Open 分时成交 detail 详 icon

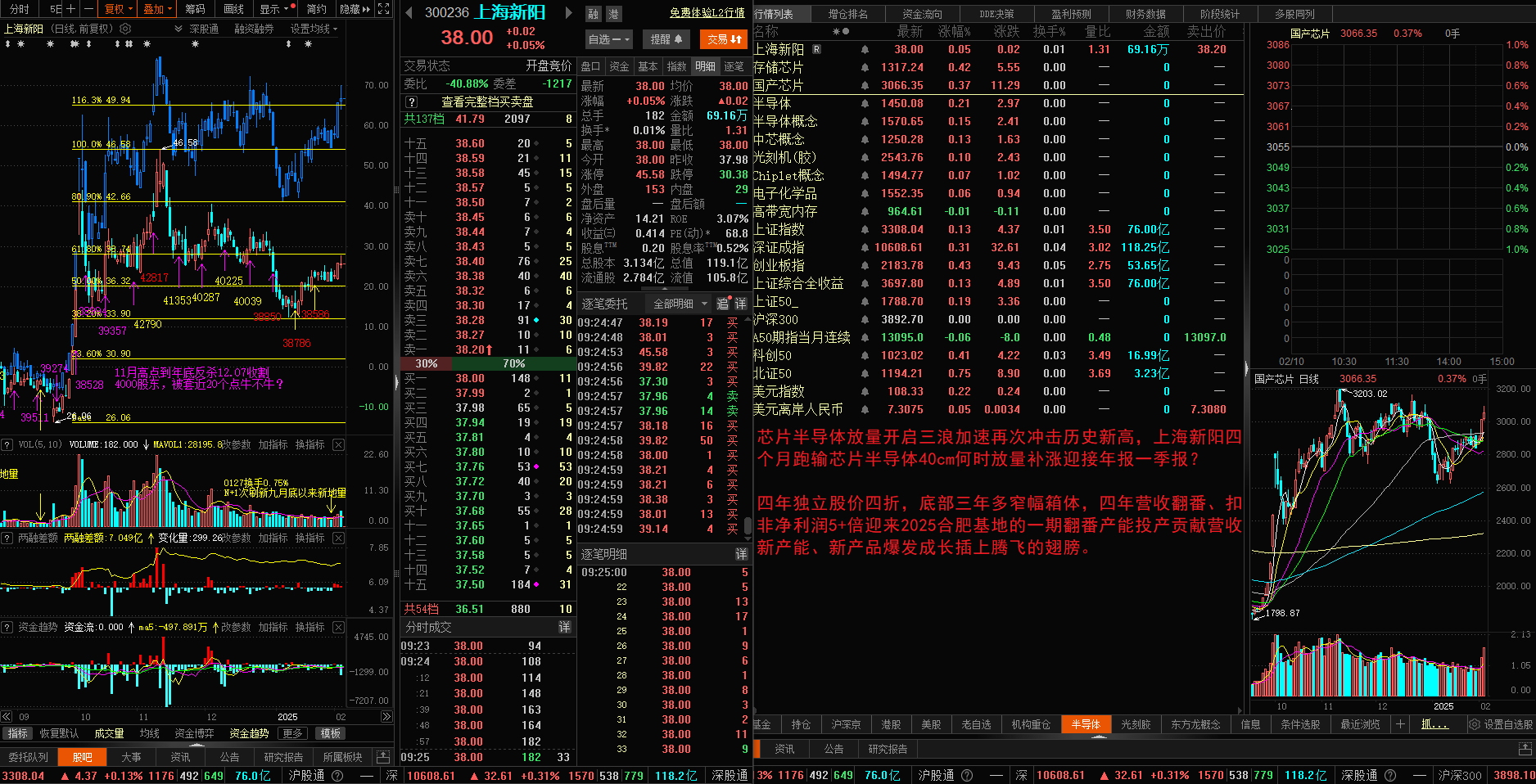(x=564, y=627)
